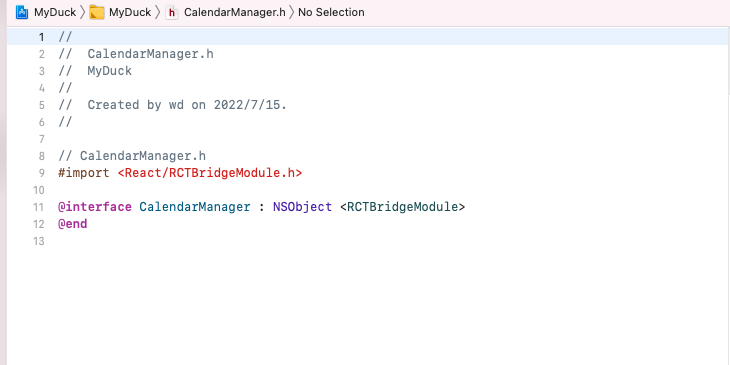730x365 pixels.
Task: Click the @interface keyword
Action: pos(95,207)
